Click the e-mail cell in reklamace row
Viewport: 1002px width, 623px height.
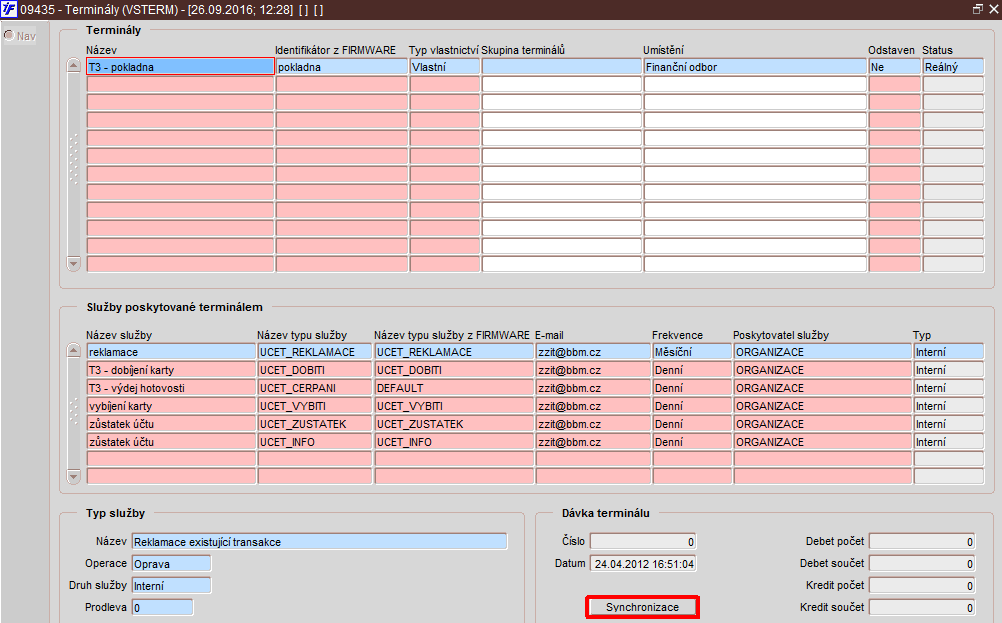tap(593, 351)
